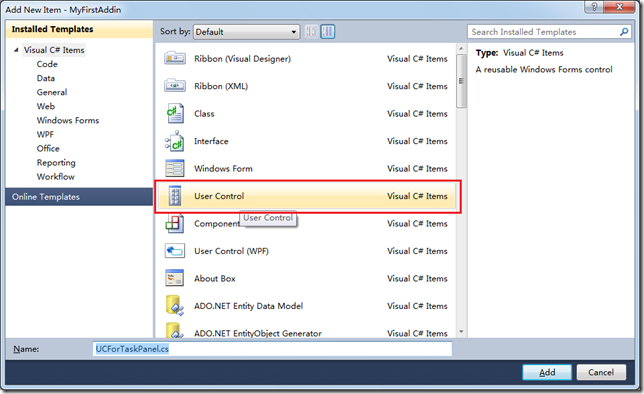
Task: Select the ADO.NET EntityObject Generator label
Action: [x=258, y=333]
